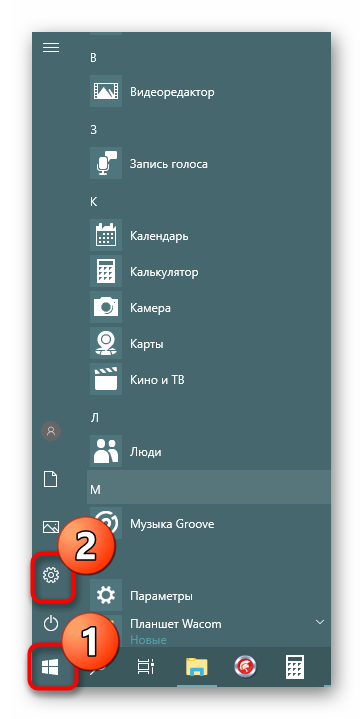363x719 pixels.
Task: Launch Кино и ТВ
Action: pyautogui.click(x=209, y=380)
